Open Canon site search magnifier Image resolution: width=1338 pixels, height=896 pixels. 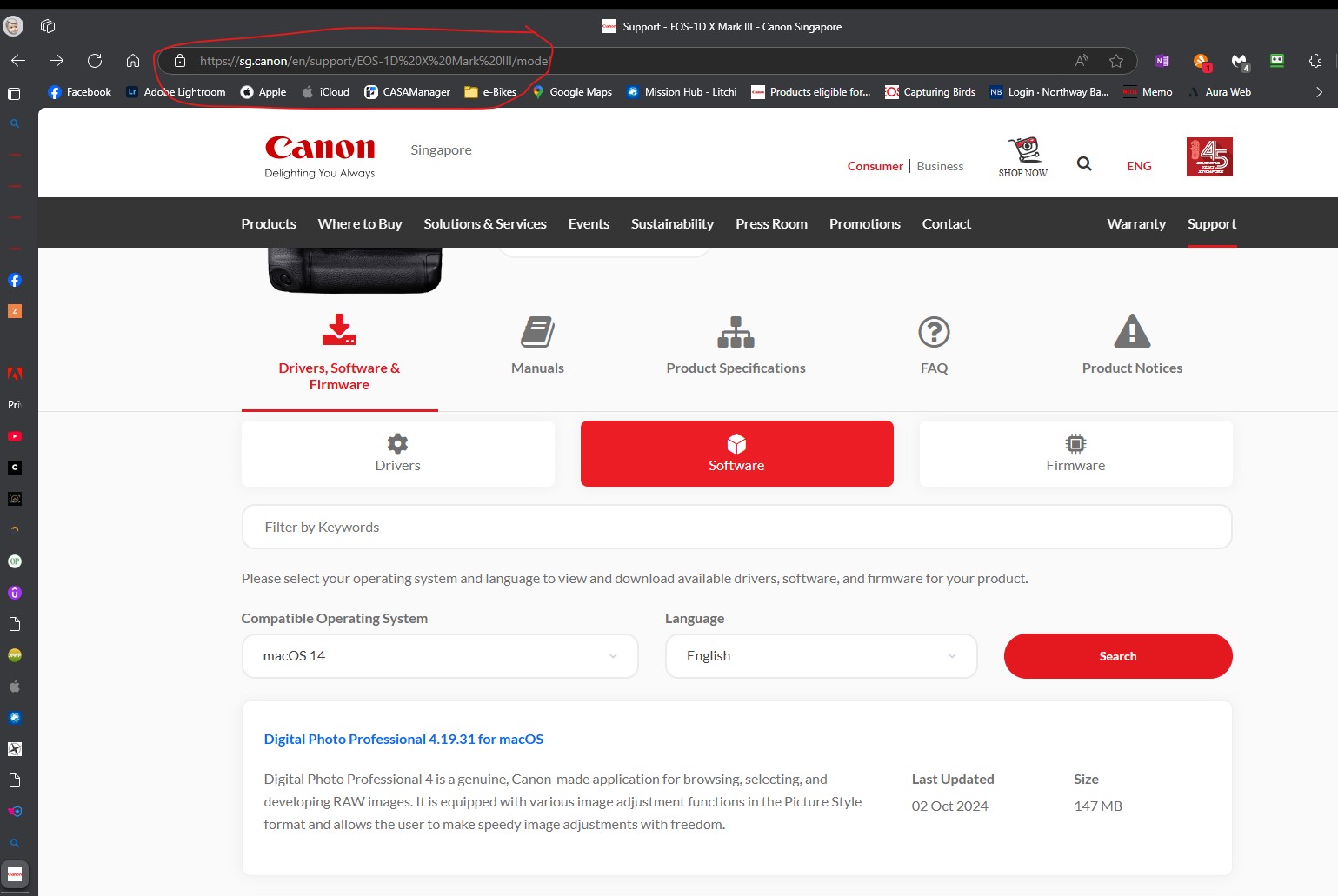click(x=1083, y=163)
